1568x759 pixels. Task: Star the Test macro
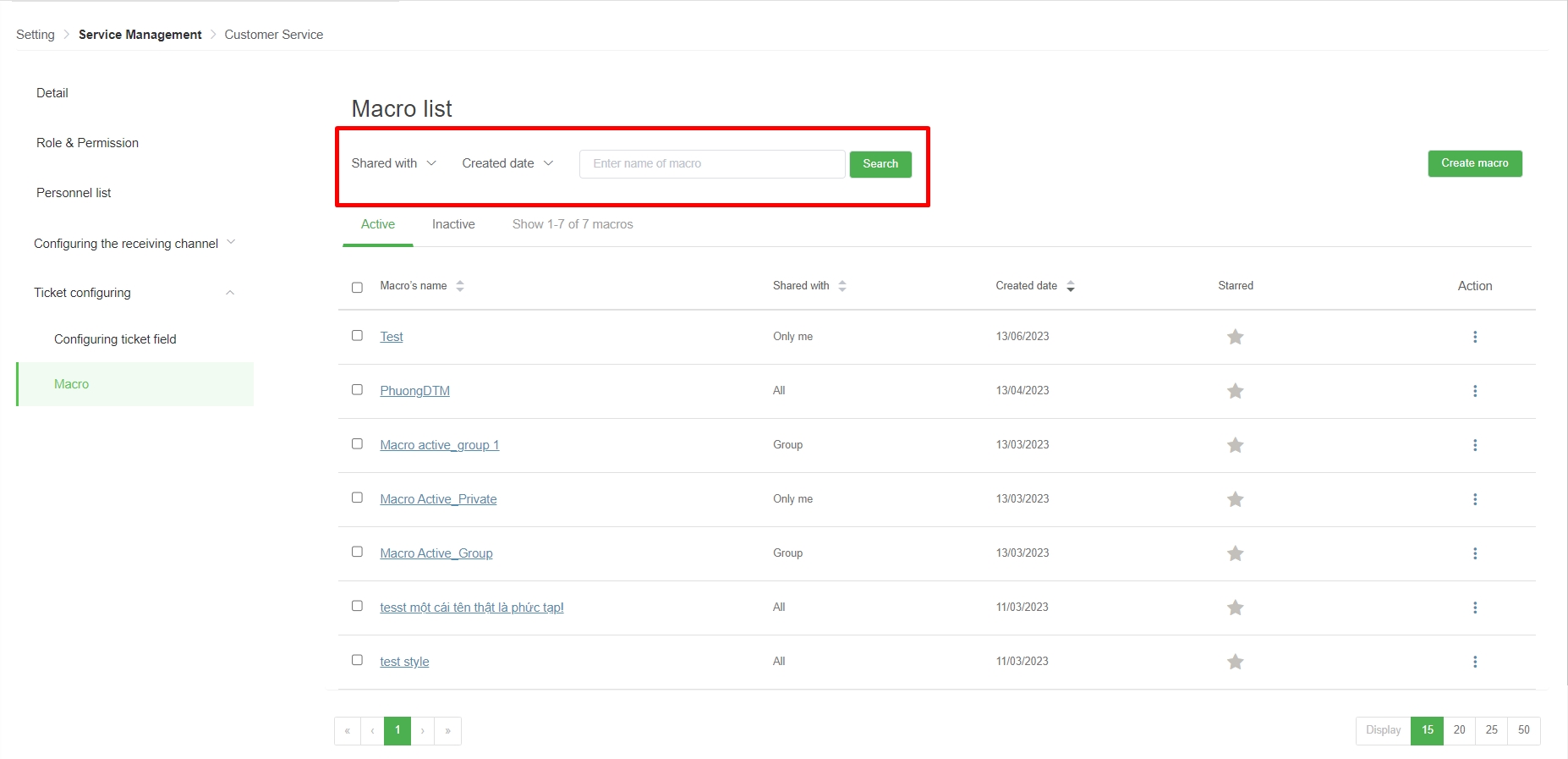pos(1235,337)
